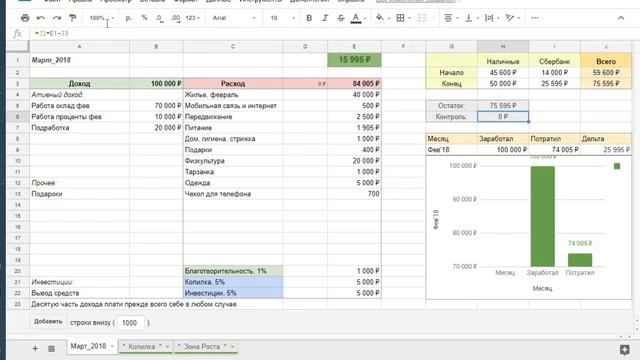Open the font size 10 dropdown
This screenshot has height=360, width=640.
coord(282,18)
